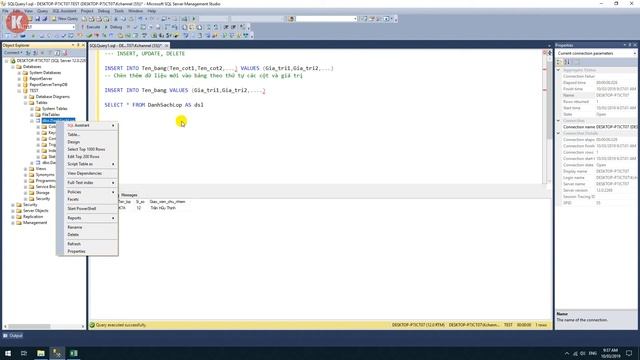
Task: Collapse Aggregate Status section in Properties
Action: [558, 70]
